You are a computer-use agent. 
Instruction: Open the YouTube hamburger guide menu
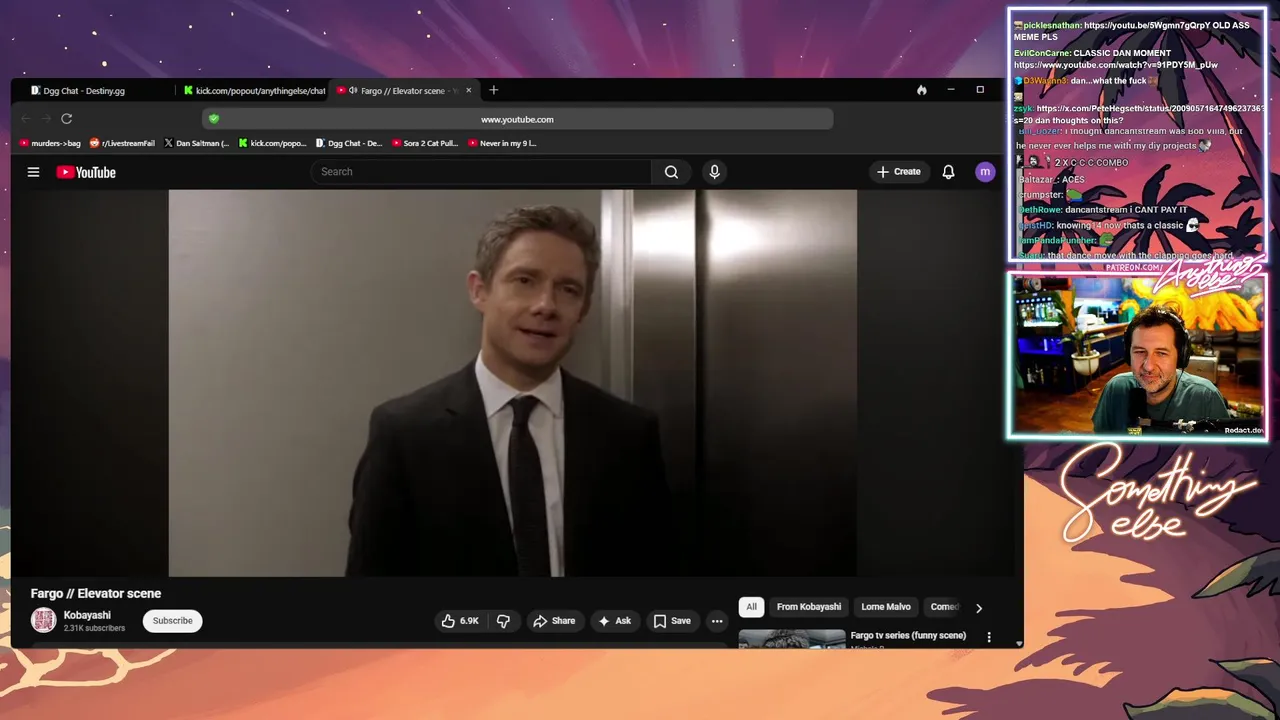[33, 172]
